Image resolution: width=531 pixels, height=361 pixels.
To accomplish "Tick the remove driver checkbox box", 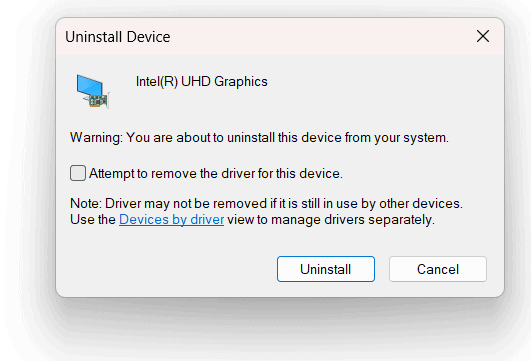I will pyautogui.click(x=78, y=173).
